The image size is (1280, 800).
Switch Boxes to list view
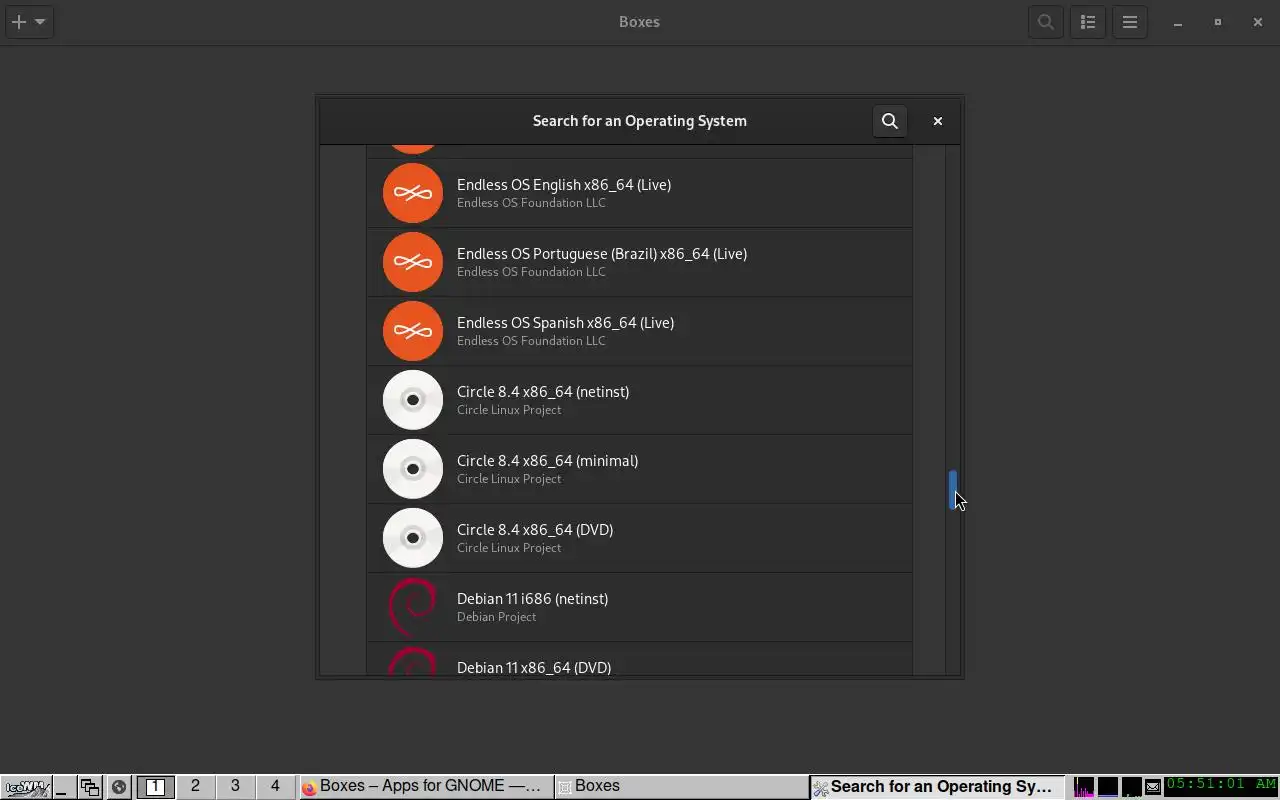pyautogui.click(x=1088, y=22)
